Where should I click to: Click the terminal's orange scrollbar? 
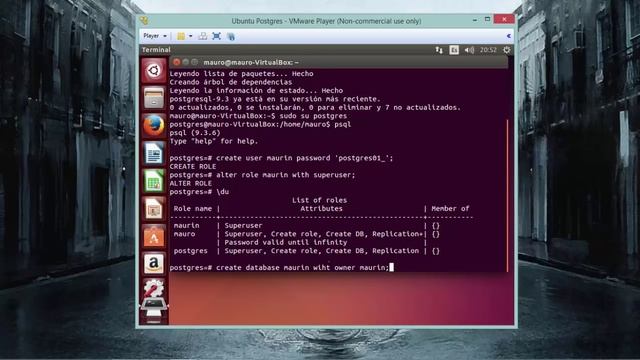[x=507, y=196]
